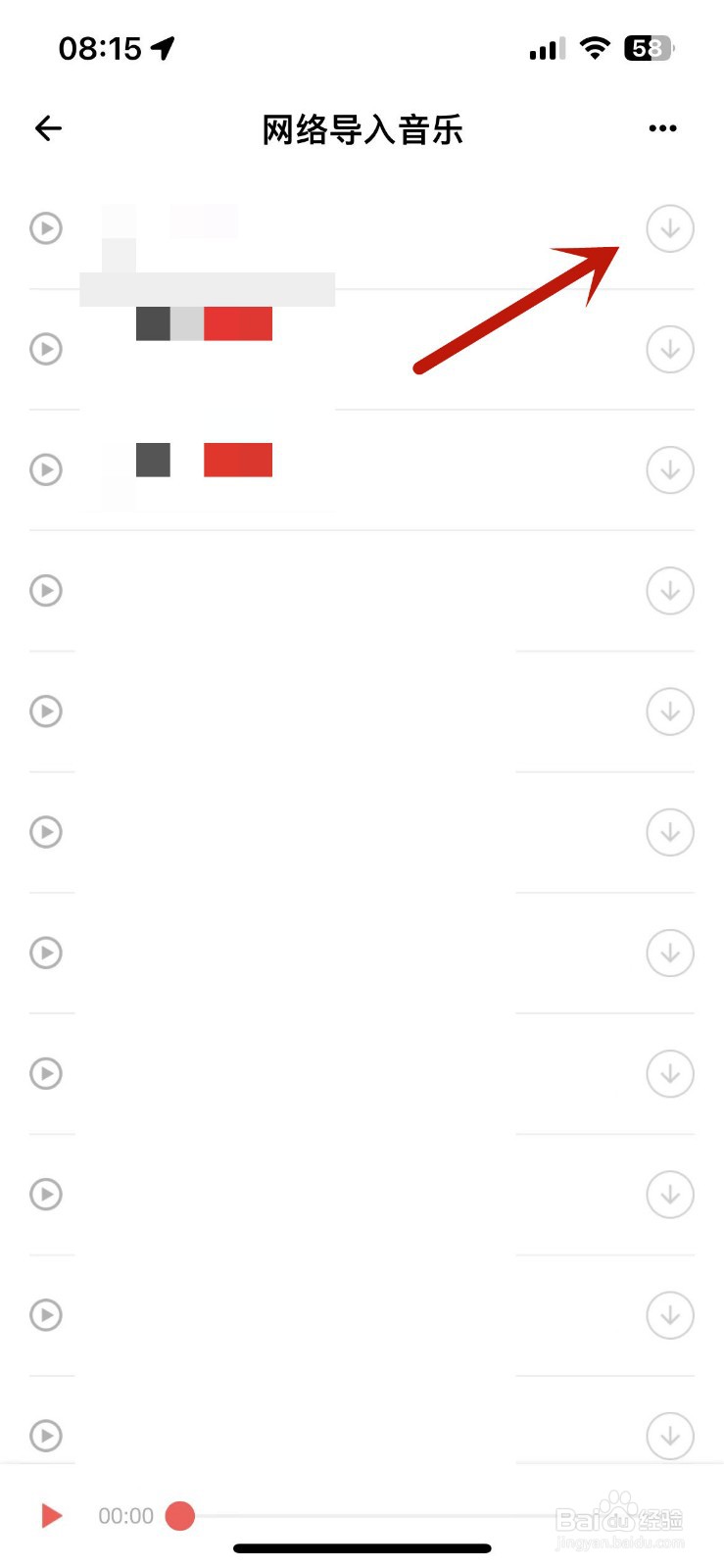Tap the 00:00 elapsed time label

[x=125, y=1516]
